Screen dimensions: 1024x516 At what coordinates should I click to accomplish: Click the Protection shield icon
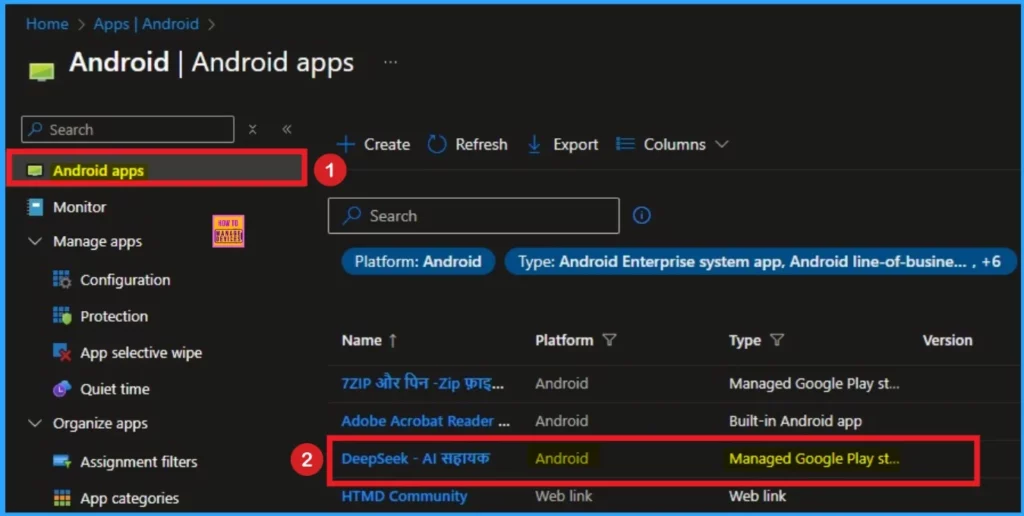[62, 316]
